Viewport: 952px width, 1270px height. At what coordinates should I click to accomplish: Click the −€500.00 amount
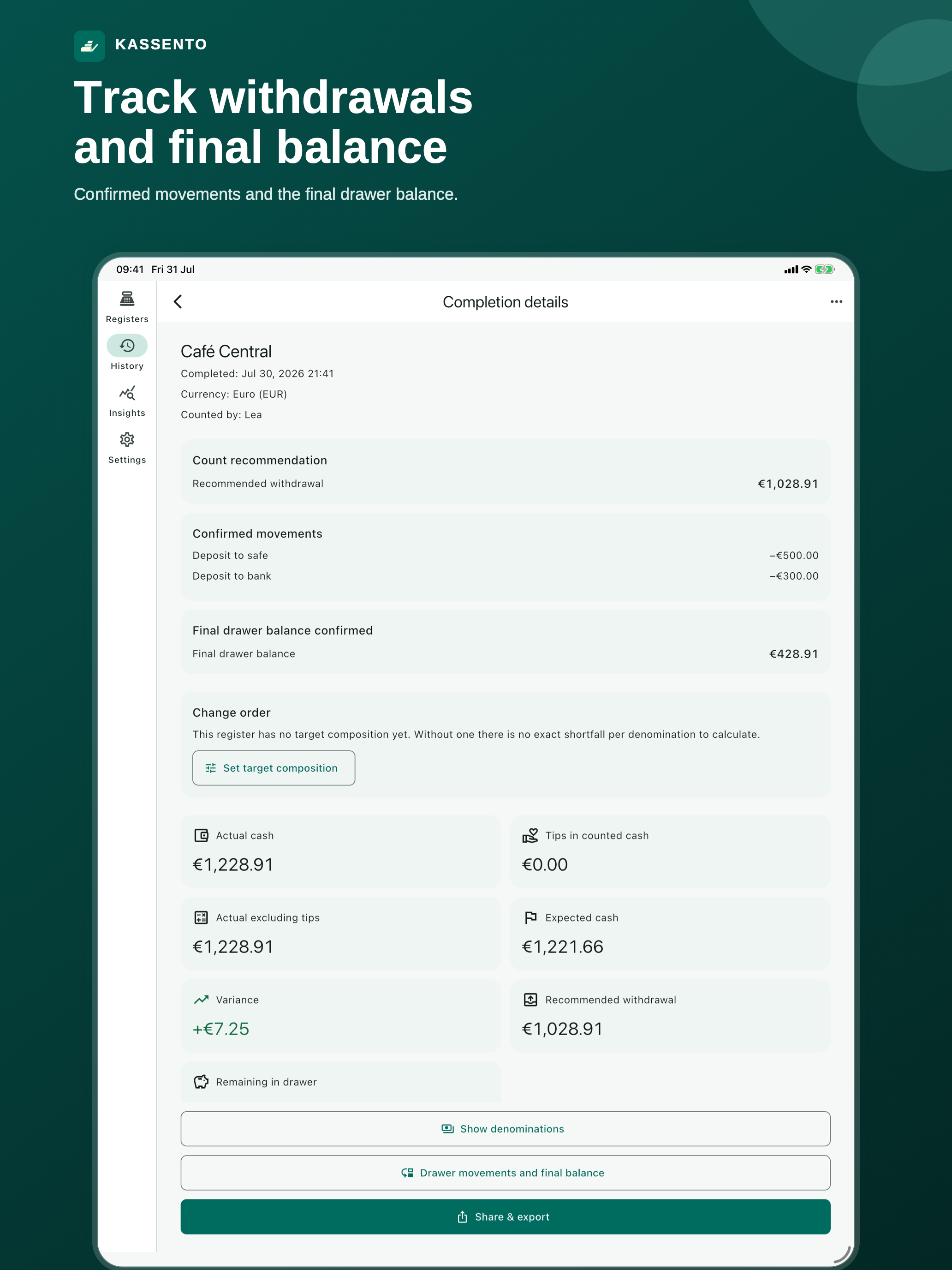(x=794, y=555)
